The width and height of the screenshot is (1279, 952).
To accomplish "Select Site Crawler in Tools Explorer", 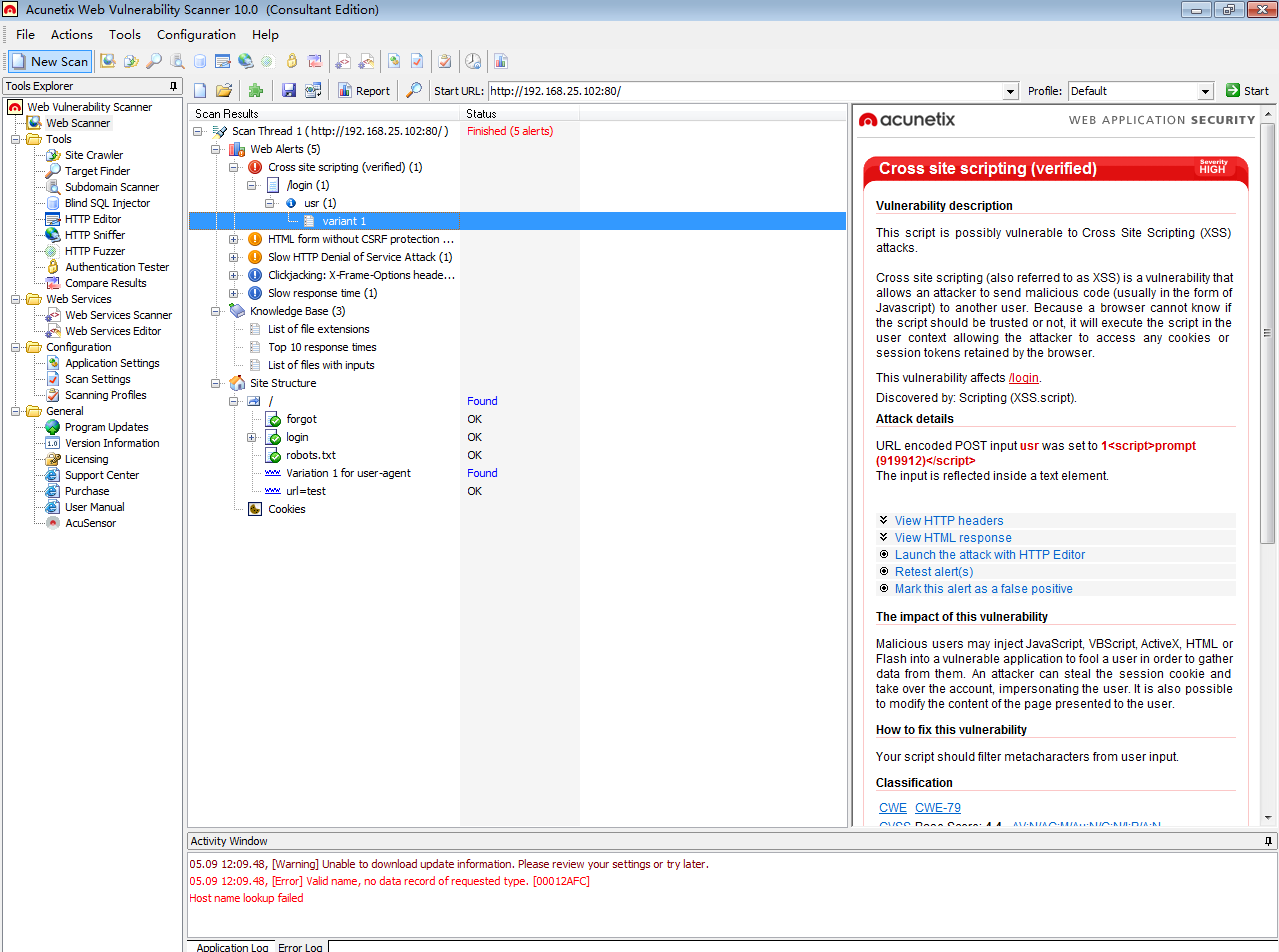I will [x=94, y=155].
